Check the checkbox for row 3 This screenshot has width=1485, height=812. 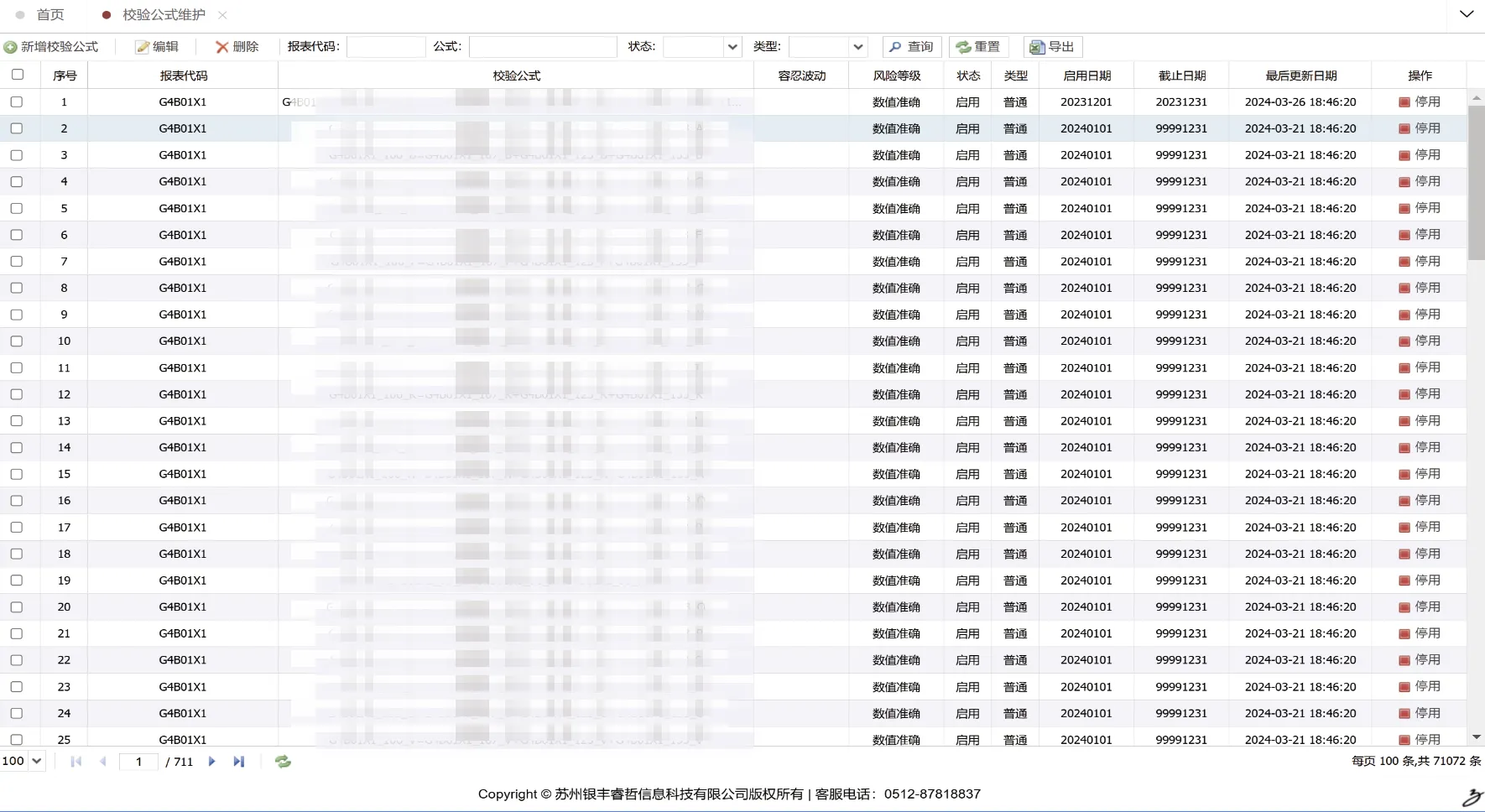point(17,155)
